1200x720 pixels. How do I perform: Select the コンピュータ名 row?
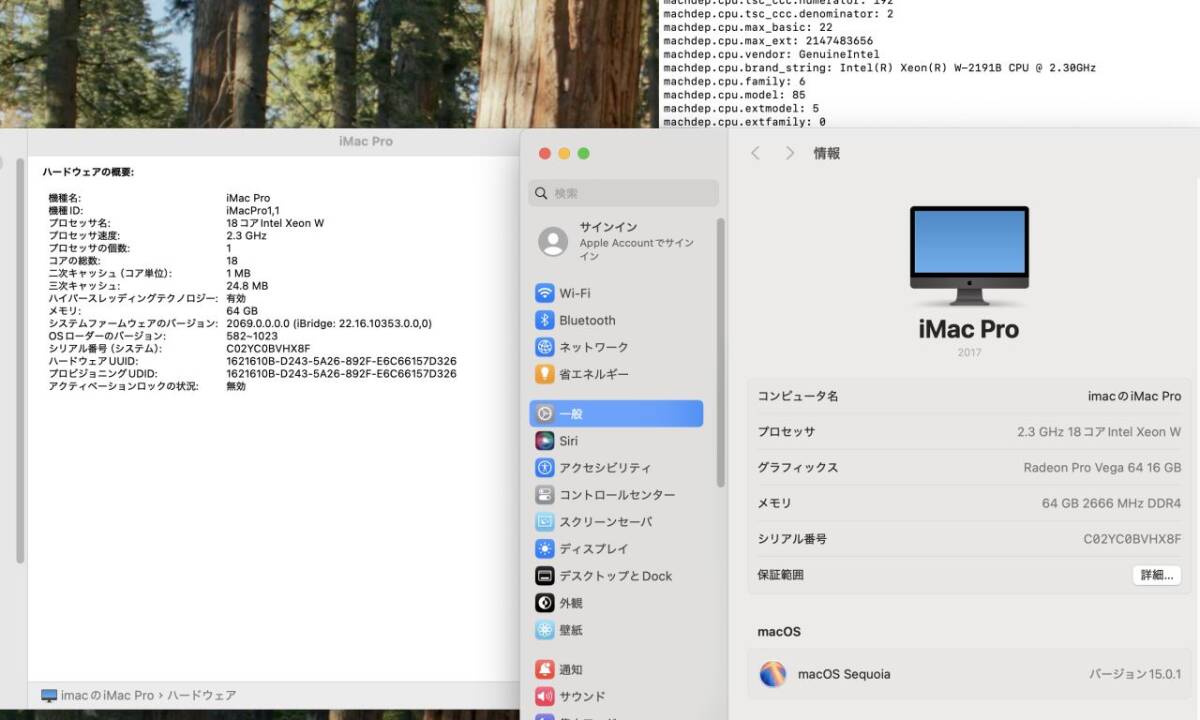click(970, 396)
